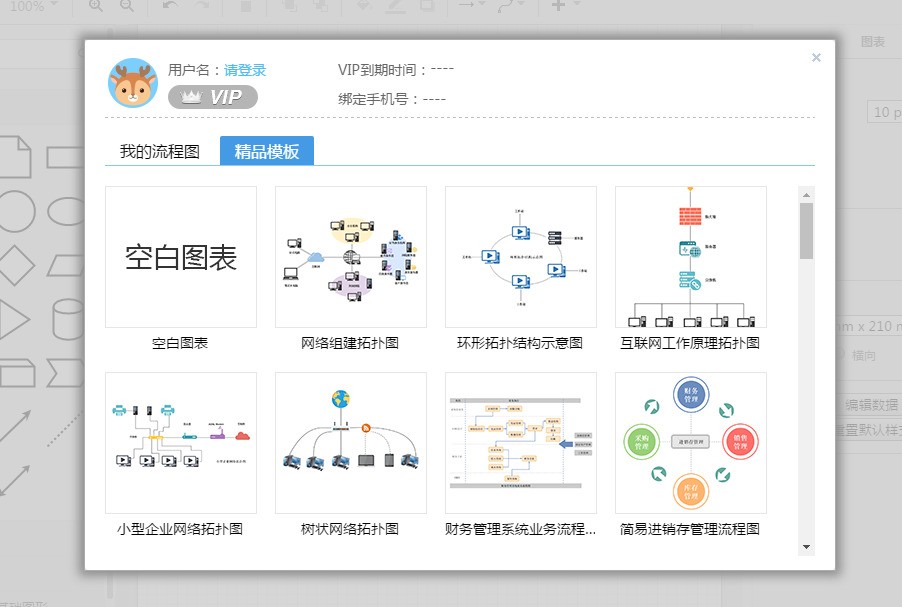Select the double-headed arrow shape
902x607 pixels.
tap(15, 480)
